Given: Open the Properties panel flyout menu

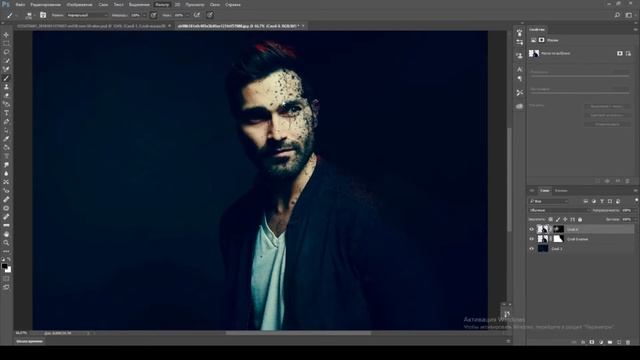Looking at the screenshot, I should 636,29.
